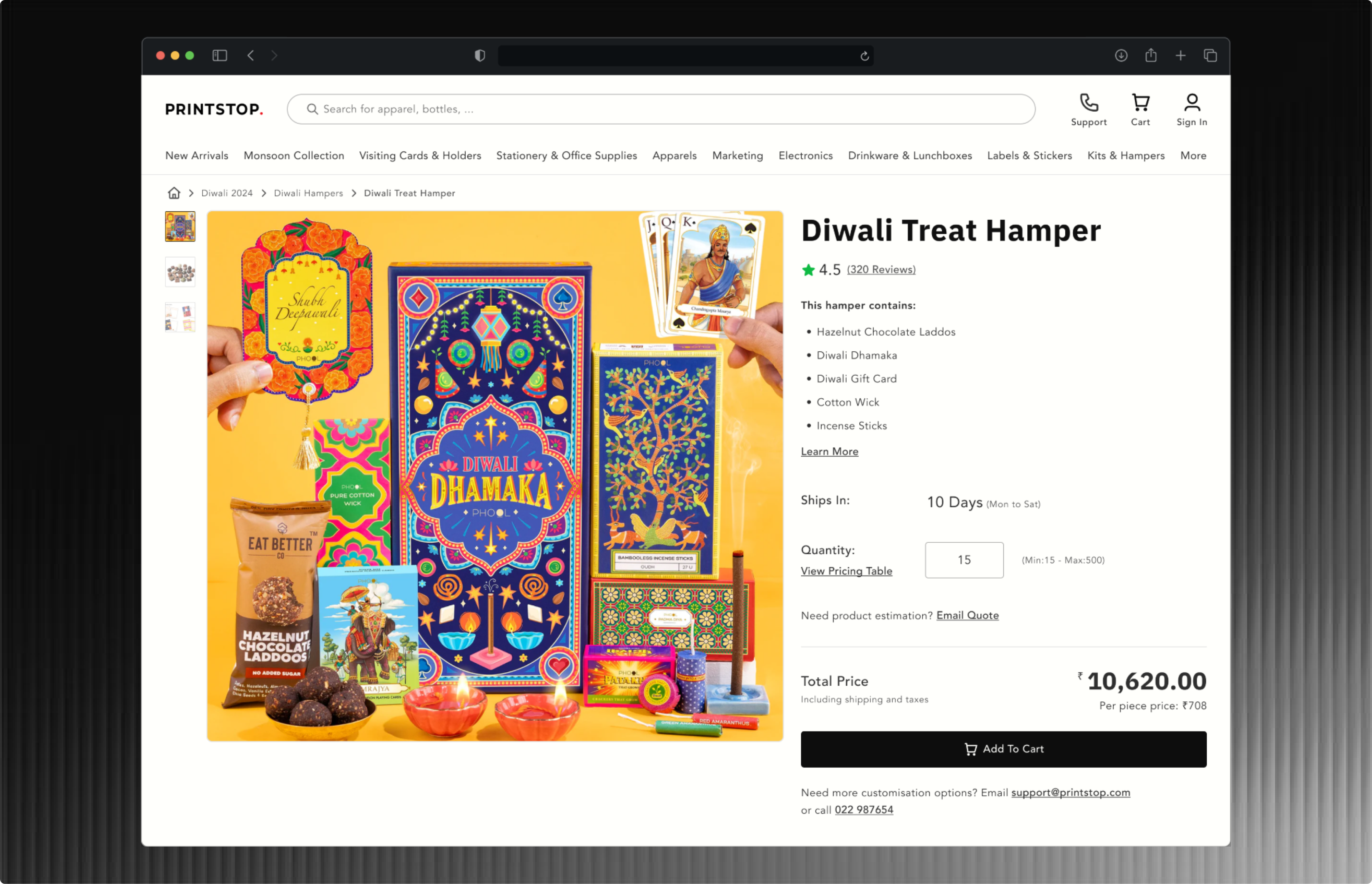This screenshot has width=1372, height=884.
Task: Open the Cart icon in the header
Action: (x=1141, y=103)
